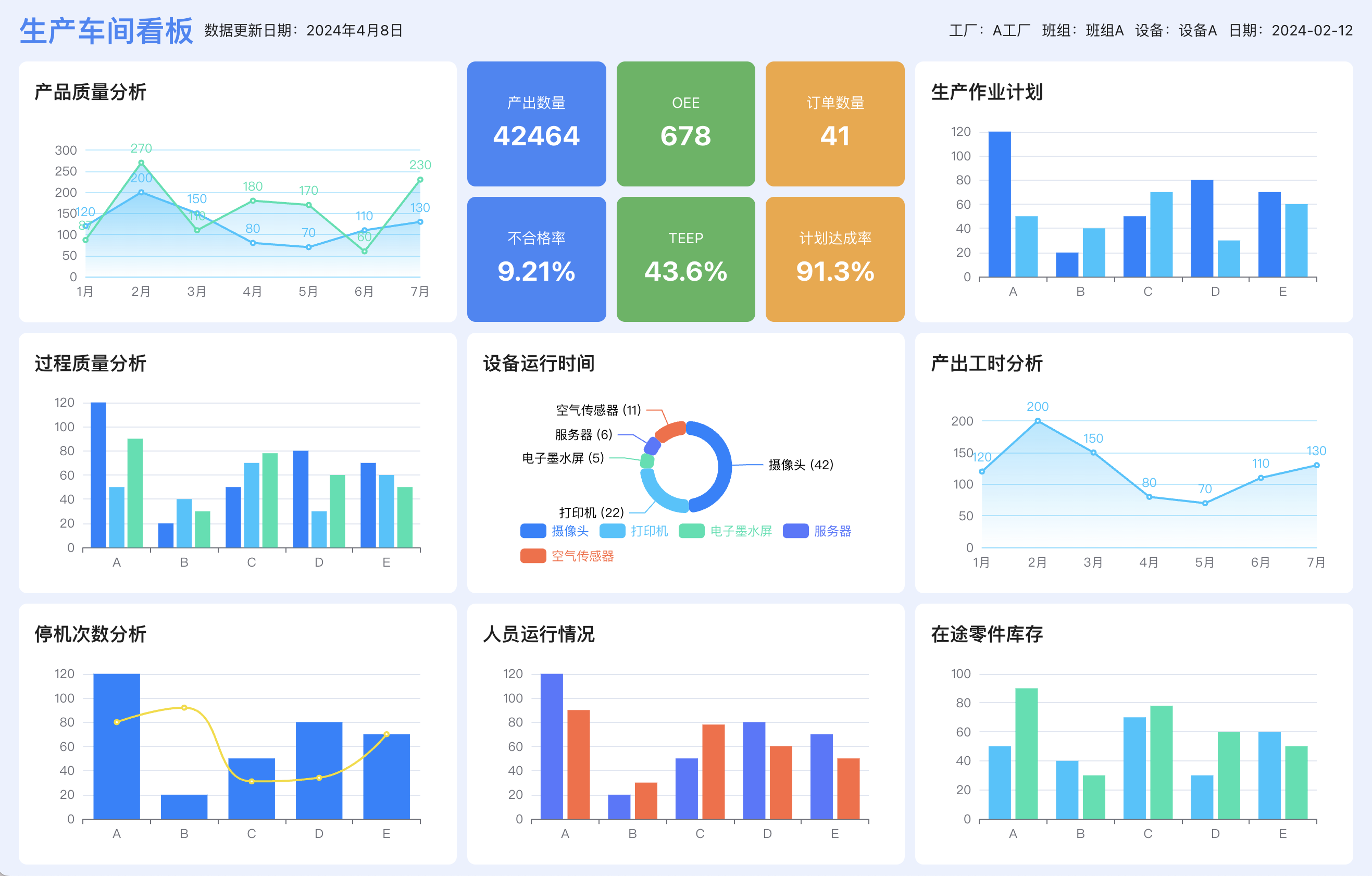The height and width of the screenshot is (876, 1372).
Task: Click the 不合格率 9.21% card
Action: click(536, 259)
